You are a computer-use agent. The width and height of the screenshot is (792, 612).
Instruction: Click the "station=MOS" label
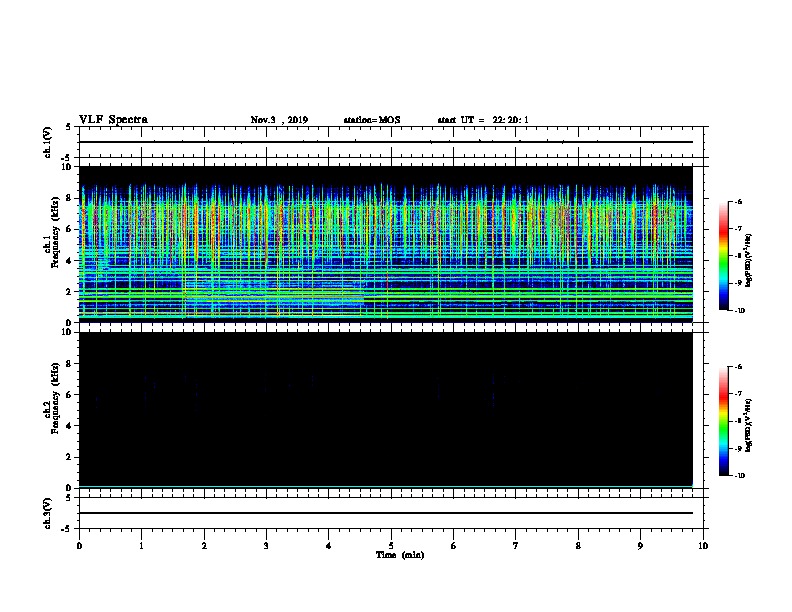coord(372,120)
